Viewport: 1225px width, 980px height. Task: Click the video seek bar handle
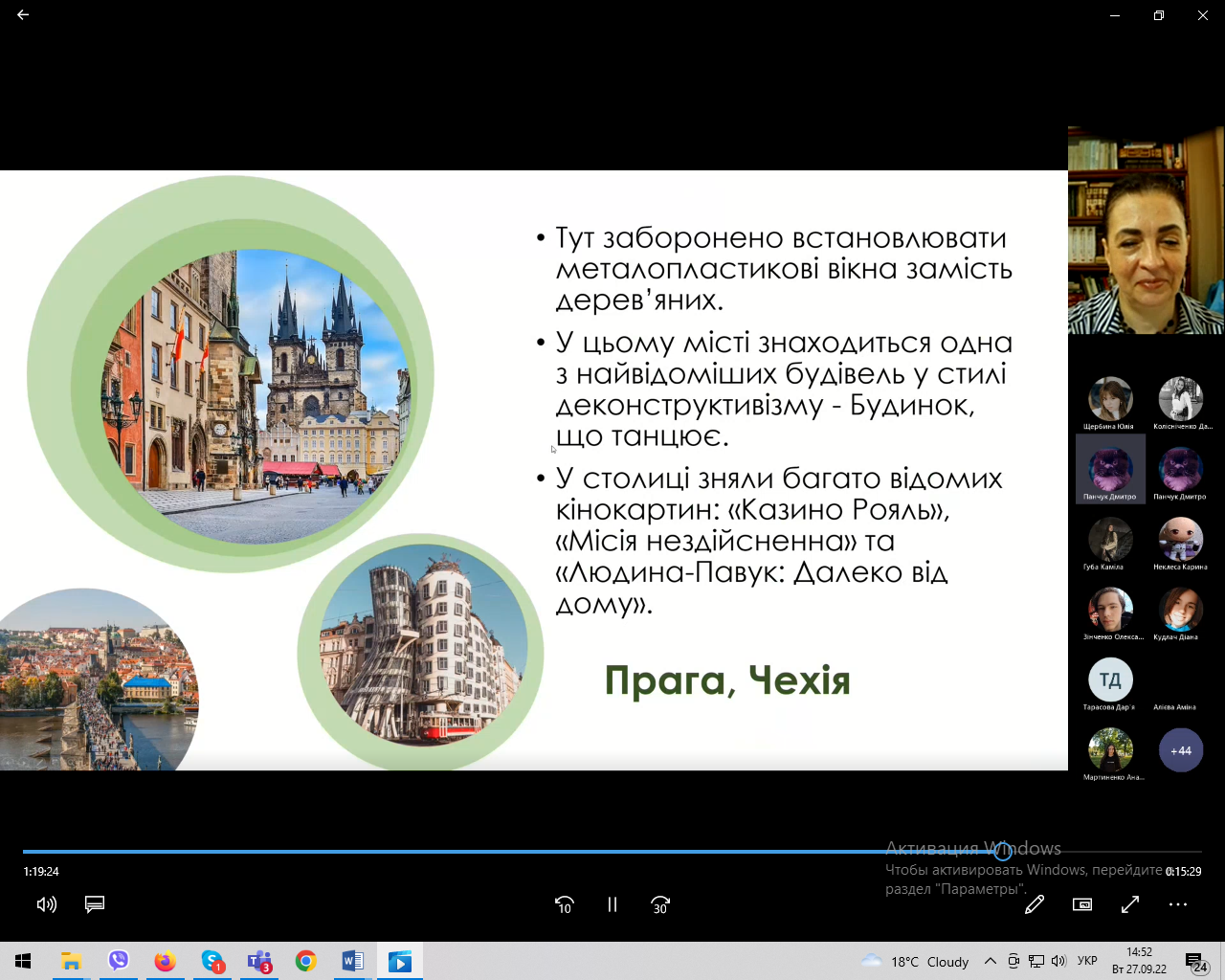tap(1003, 851)
